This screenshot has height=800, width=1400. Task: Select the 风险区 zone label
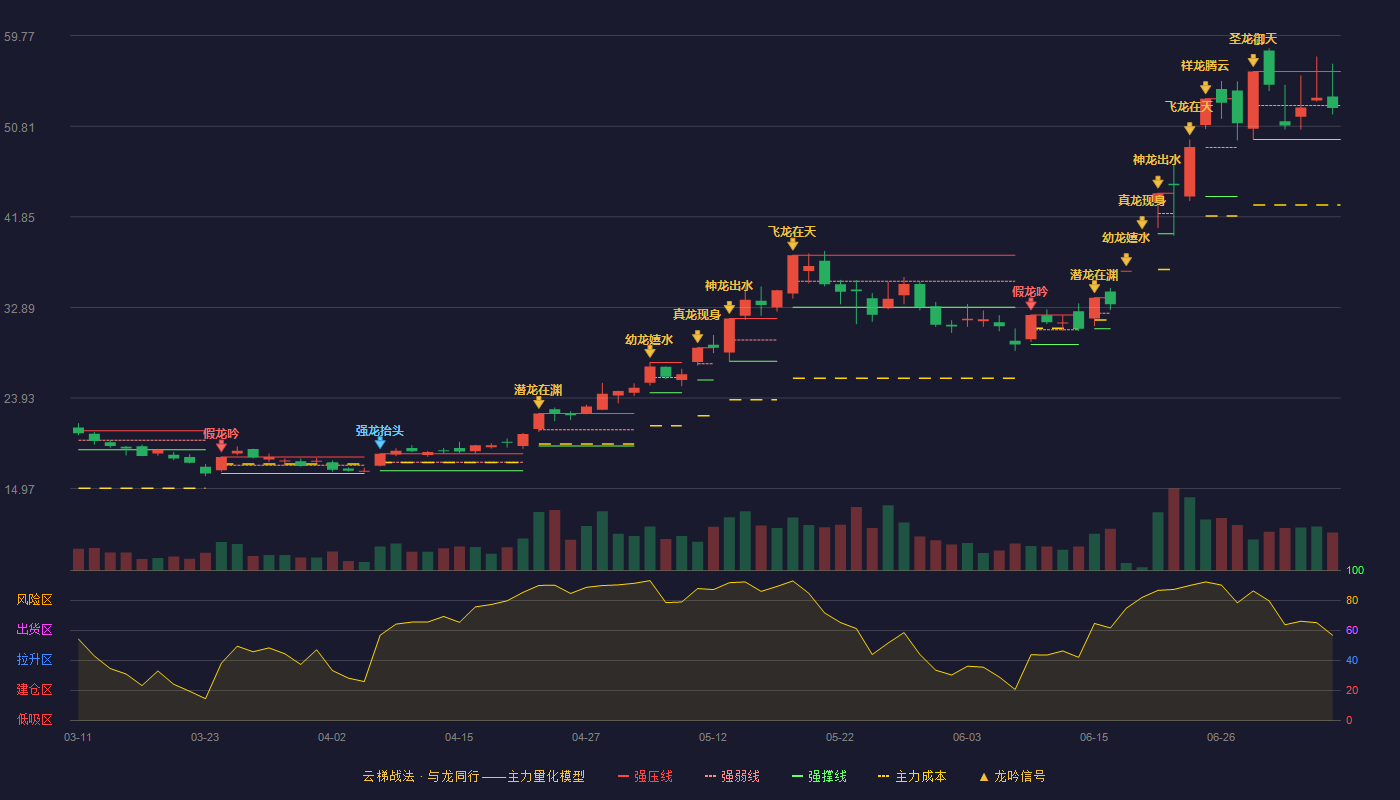point(35,600)
